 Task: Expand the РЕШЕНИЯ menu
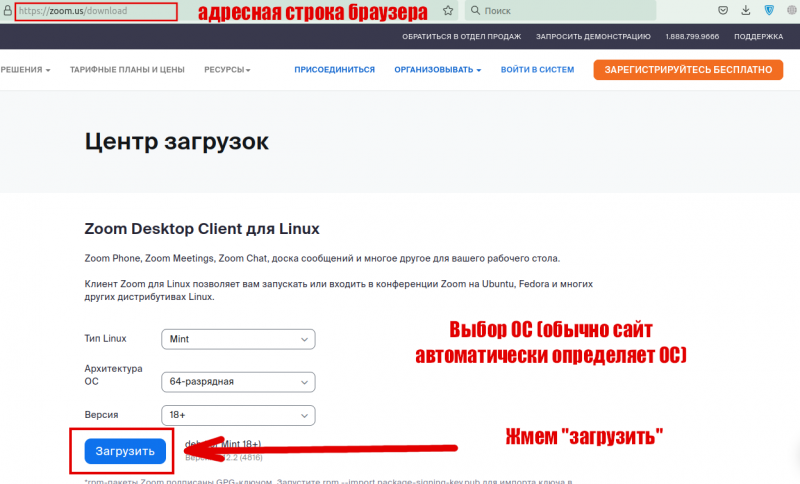pos(26,70)
